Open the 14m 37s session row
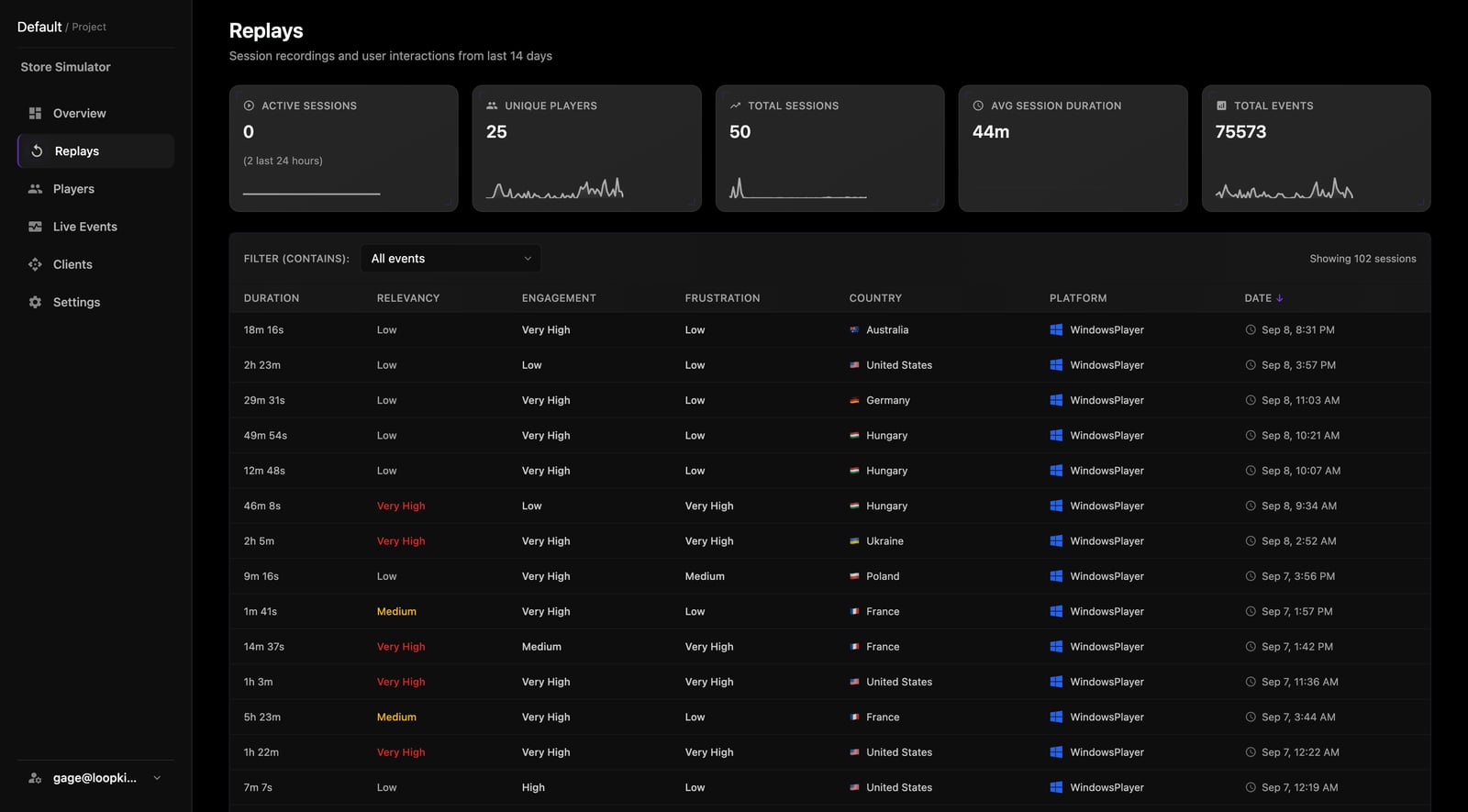This screenshot has width=1468, height=812. (x=829, y=647)
